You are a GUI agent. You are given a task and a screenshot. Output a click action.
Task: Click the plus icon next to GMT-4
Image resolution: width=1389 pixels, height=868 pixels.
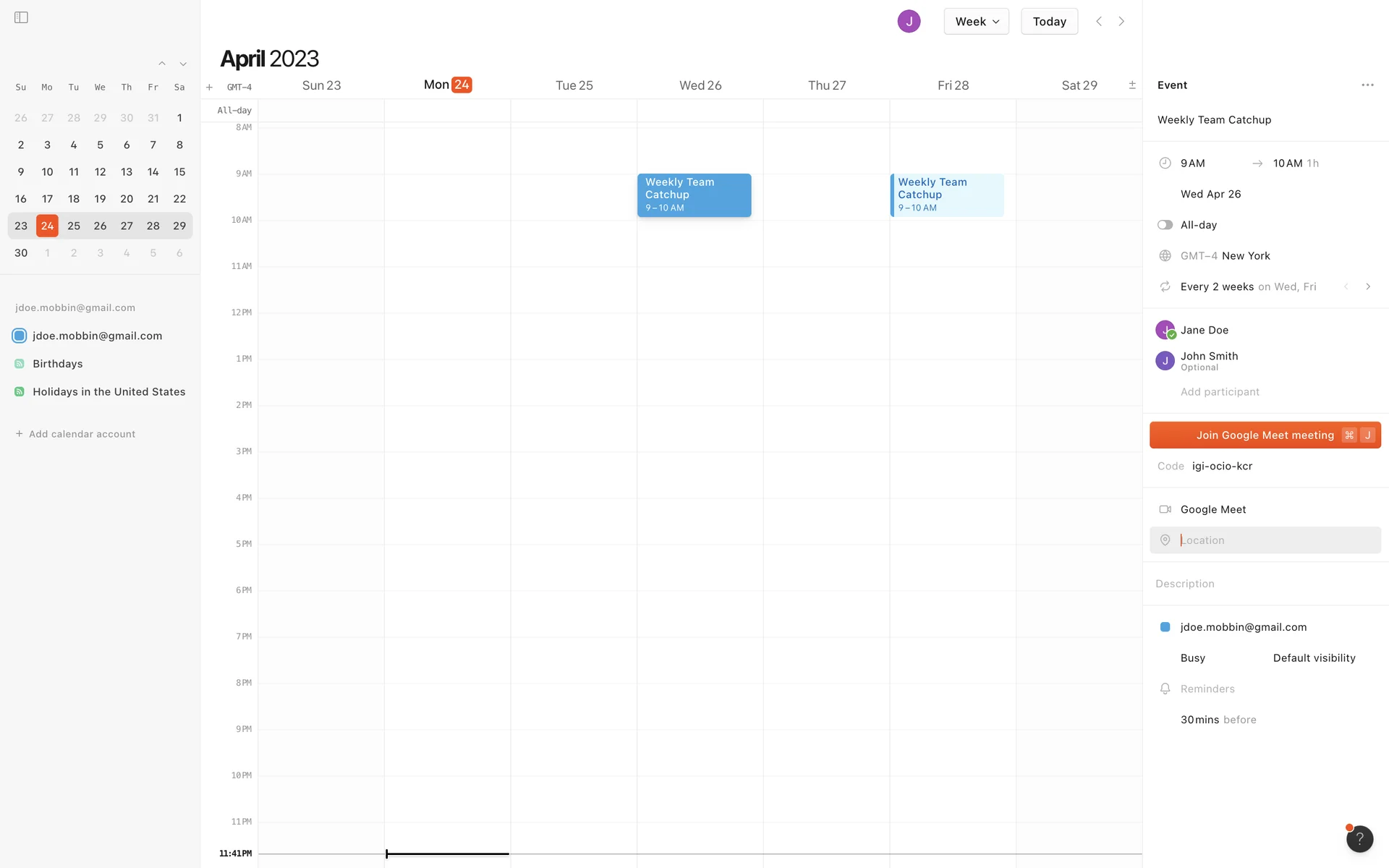(x=209, y=88)
